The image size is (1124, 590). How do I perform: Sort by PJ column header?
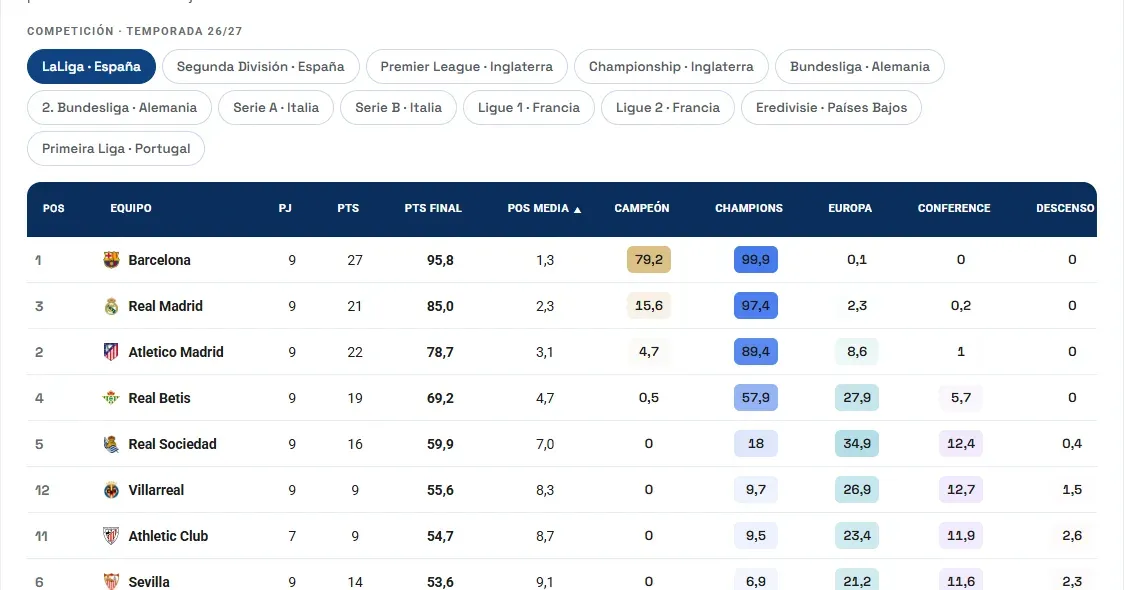point(285,208)
